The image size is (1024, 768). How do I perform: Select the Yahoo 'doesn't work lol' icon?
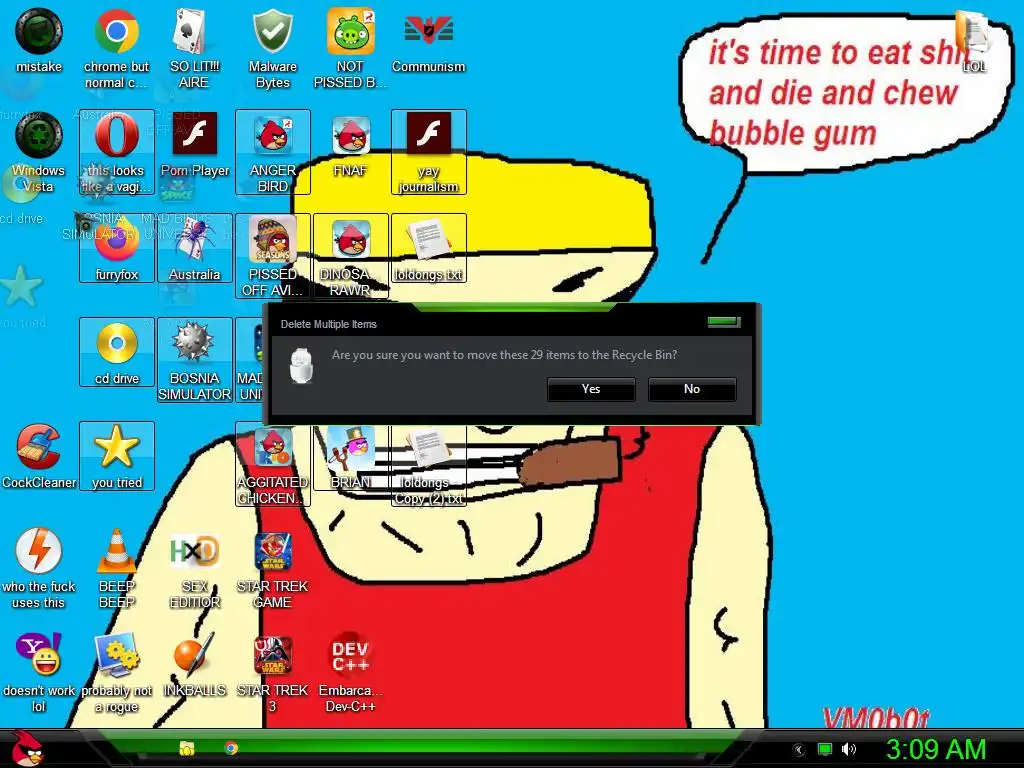click(x=39, y=673)
